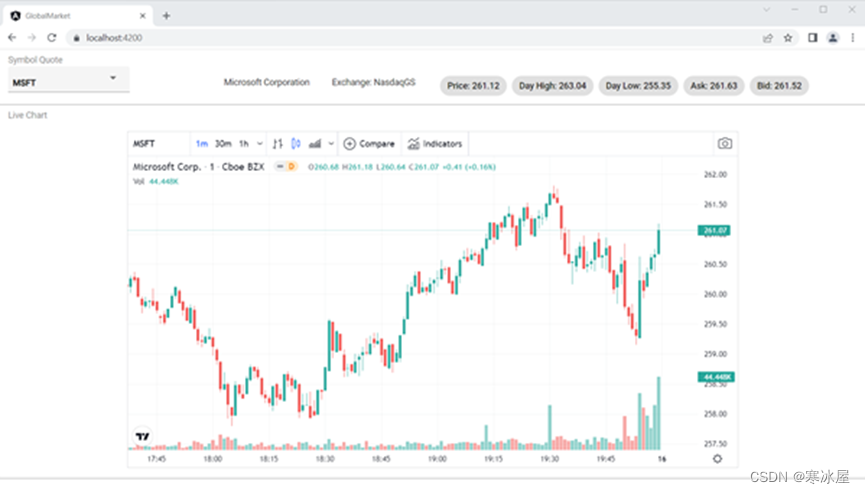Click the Microsoft Corp. chart title legend
This screenshot has height=494, width=865.
pos(199,167)
